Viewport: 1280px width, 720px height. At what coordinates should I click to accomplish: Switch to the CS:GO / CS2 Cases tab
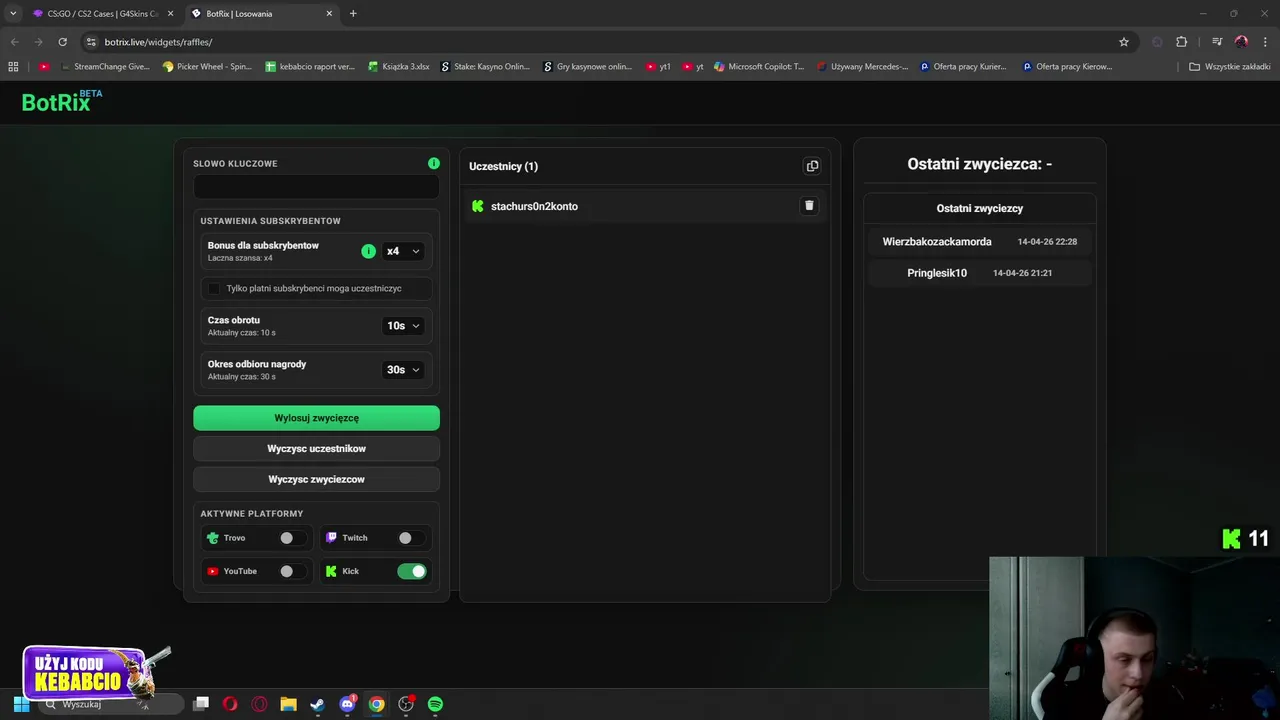click(102, 14)
